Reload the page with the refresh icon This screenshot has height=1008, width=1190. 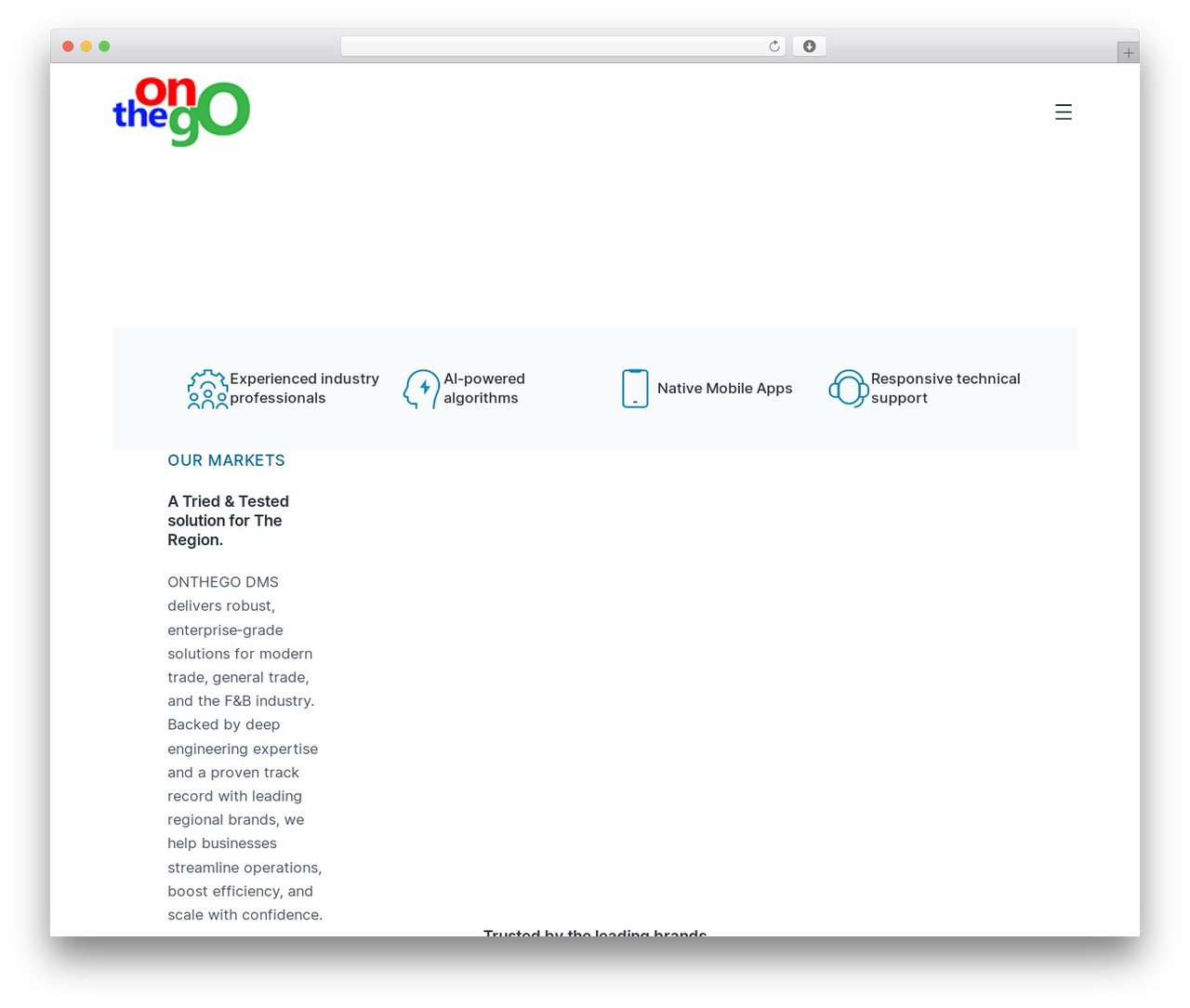(x=773, y=46)
